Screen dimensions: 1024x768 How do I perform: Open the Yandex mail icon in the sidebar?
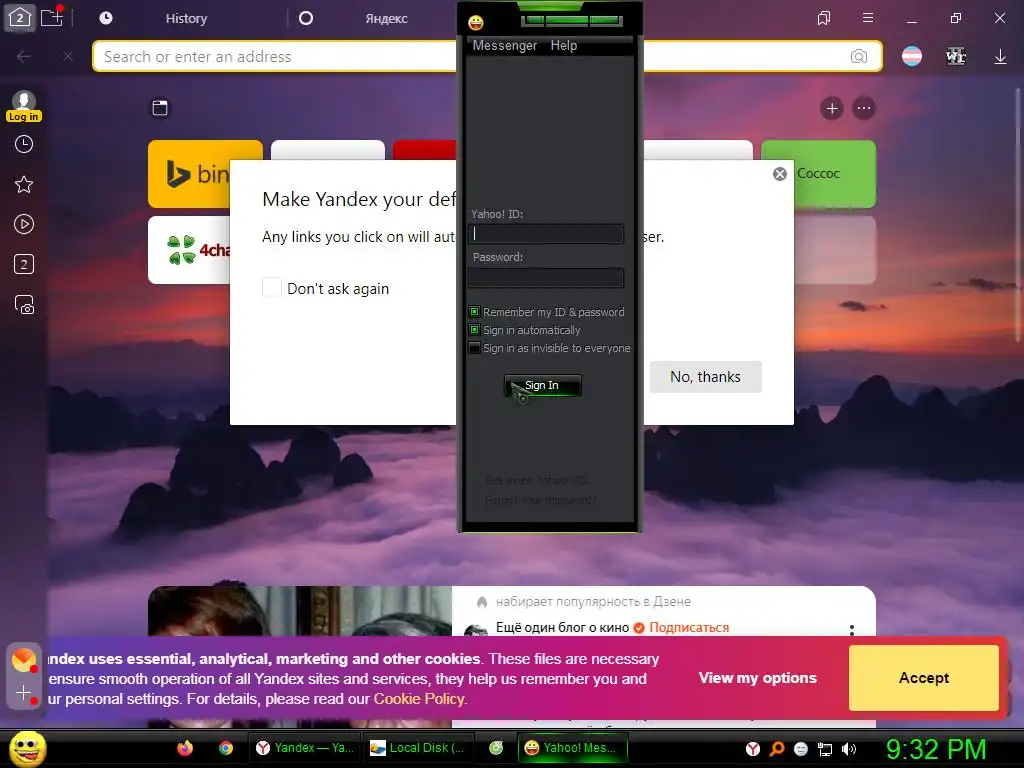(x=24, y=660)
